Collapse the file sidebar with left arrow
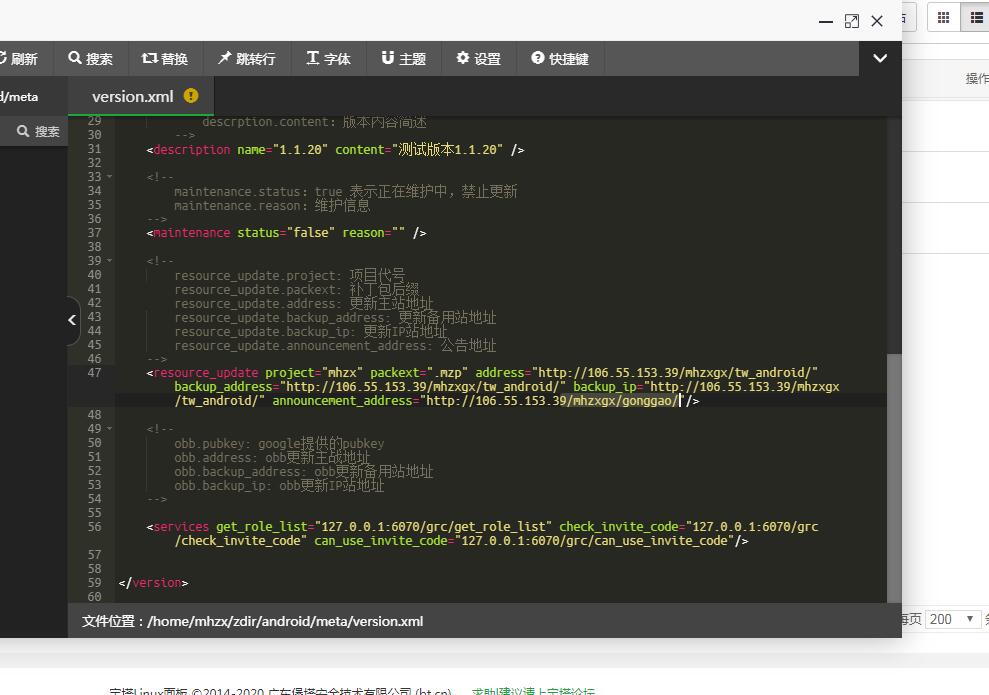Image resolution: width=989 pixels, height=695 pixels. tap(72, 320)
